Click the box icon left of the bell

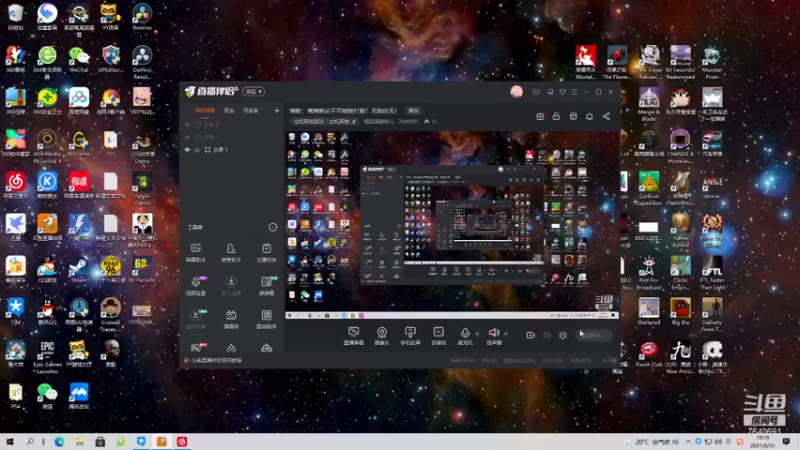[x=573, y=116]
